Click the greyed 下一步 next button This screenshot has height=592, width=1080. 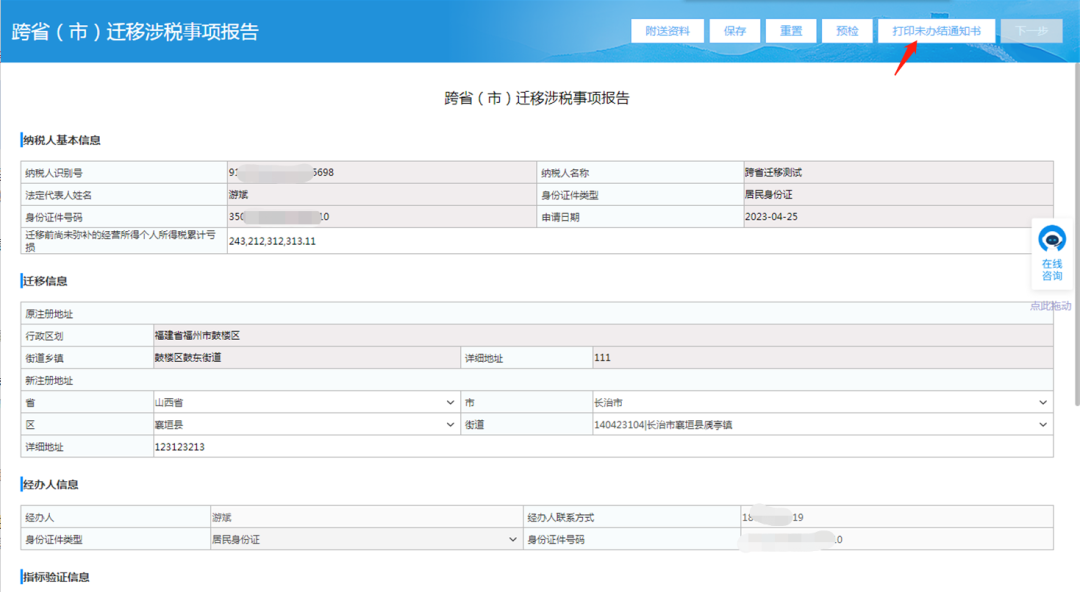click(x=1031, y=31)
